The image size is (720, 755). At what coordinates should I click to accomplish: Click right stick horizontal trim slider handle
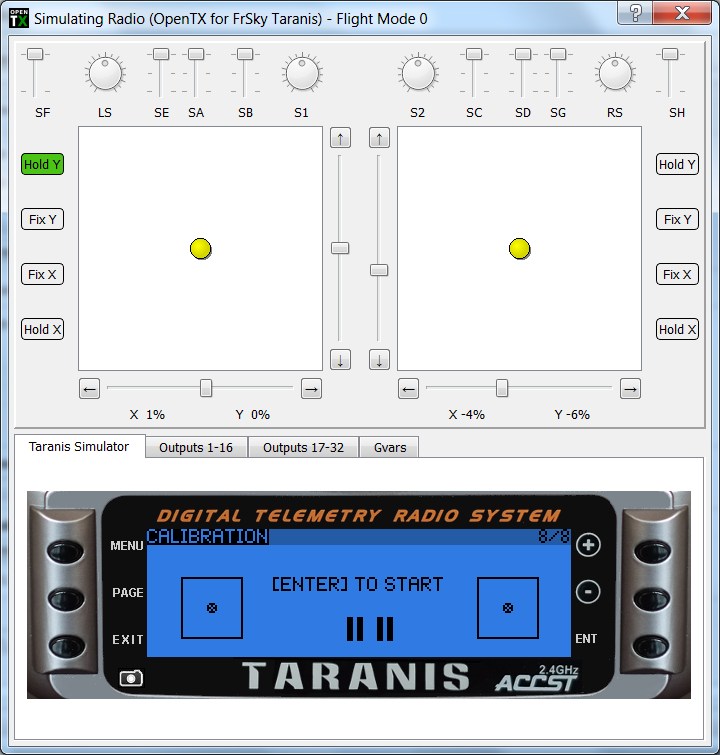[x=502, y=388]
